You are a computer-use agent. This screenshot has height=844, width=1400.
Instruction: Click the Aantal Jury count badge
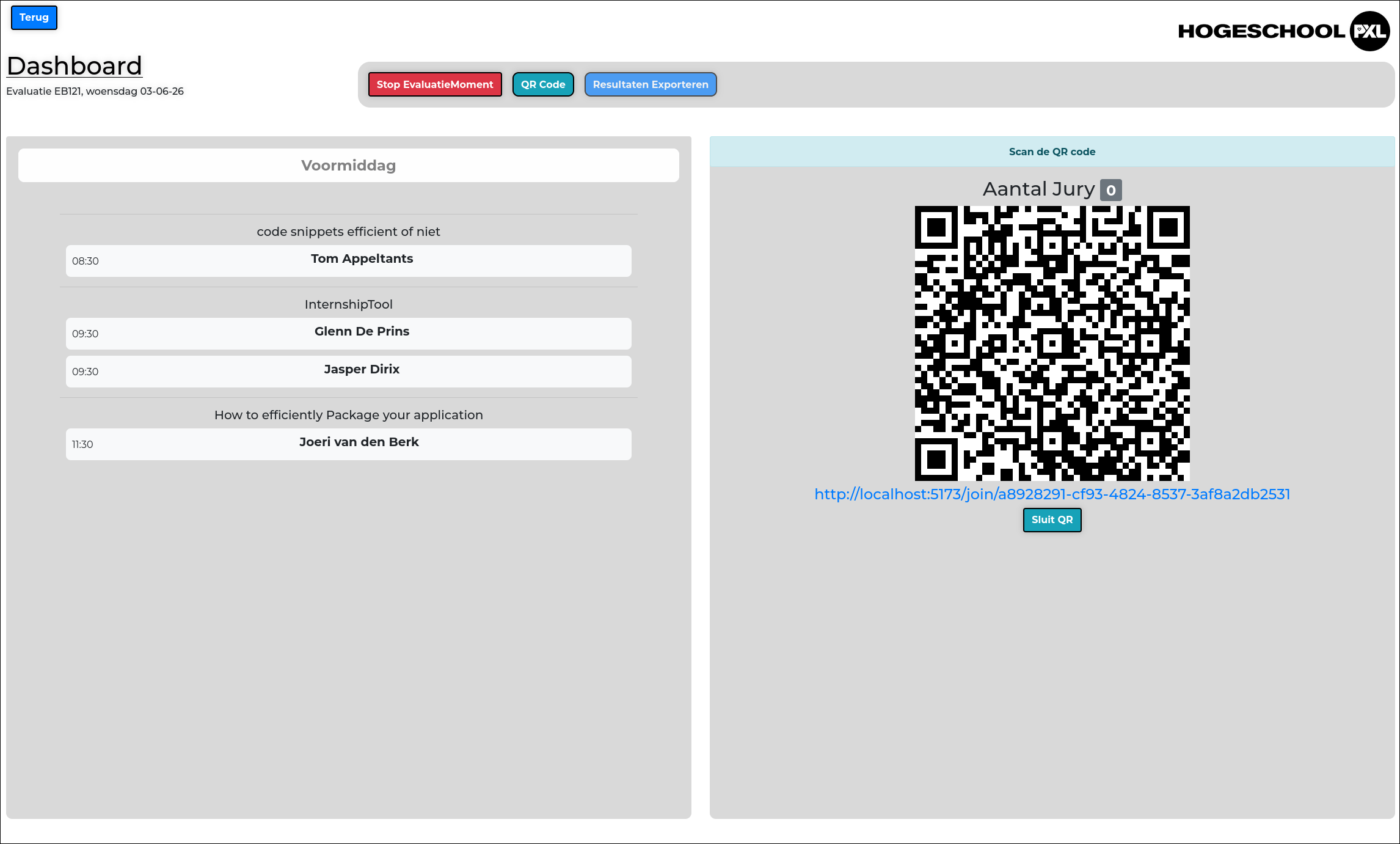(1110, 190)
